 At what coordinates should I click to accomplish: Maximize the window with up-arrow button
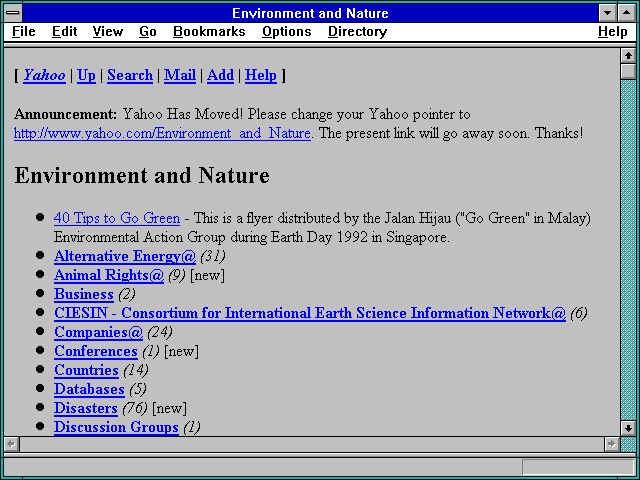click(x=627, y=13)
